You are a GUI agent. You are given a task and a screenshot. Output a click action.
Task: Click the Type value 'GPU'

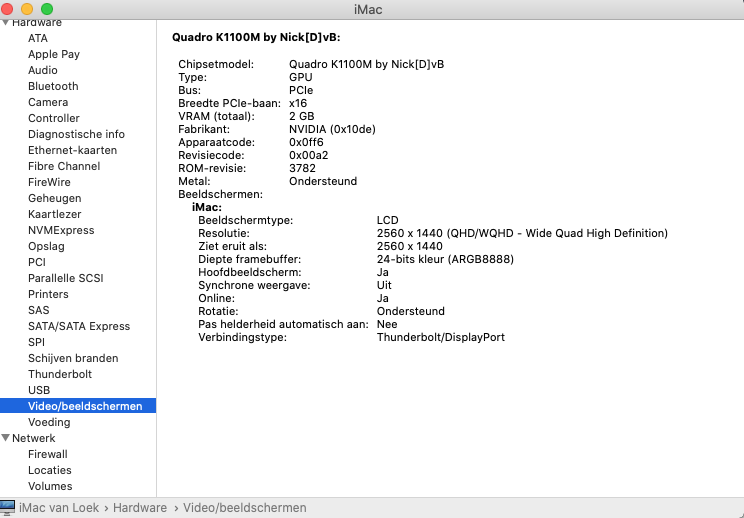point(300,77)
